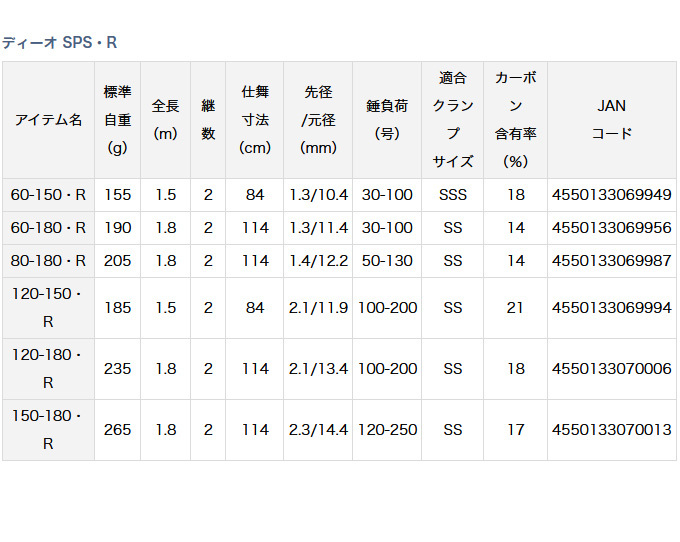Select the 適合クランプサイズ header cell

click(x=453, y=120)
